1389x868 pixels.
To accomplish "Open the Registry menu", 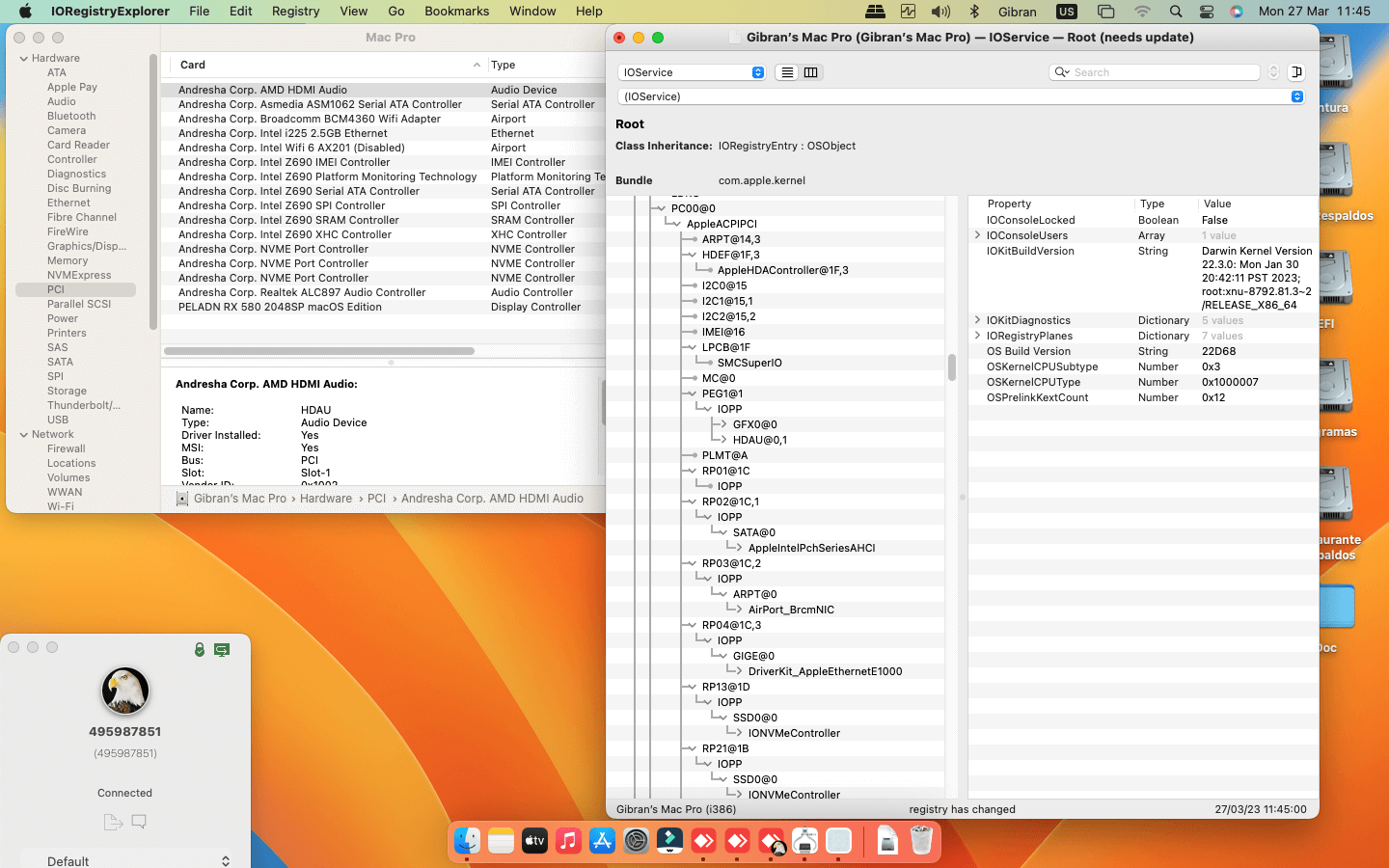I will click(x=295, y=12).
